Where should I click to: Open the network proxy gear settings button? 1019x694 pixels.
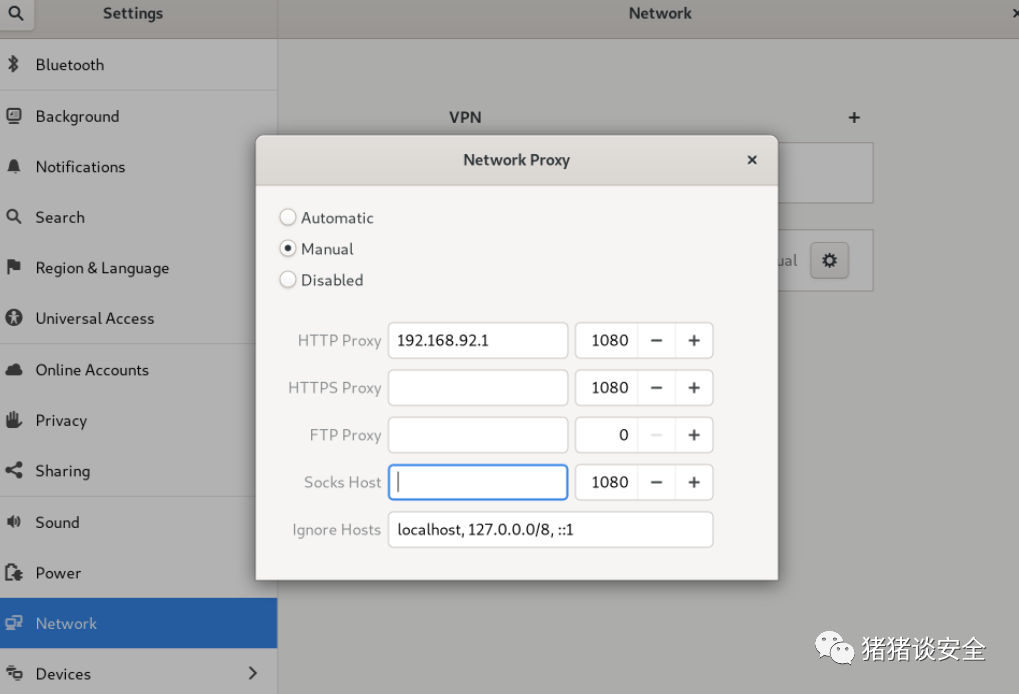coord(829,261)
